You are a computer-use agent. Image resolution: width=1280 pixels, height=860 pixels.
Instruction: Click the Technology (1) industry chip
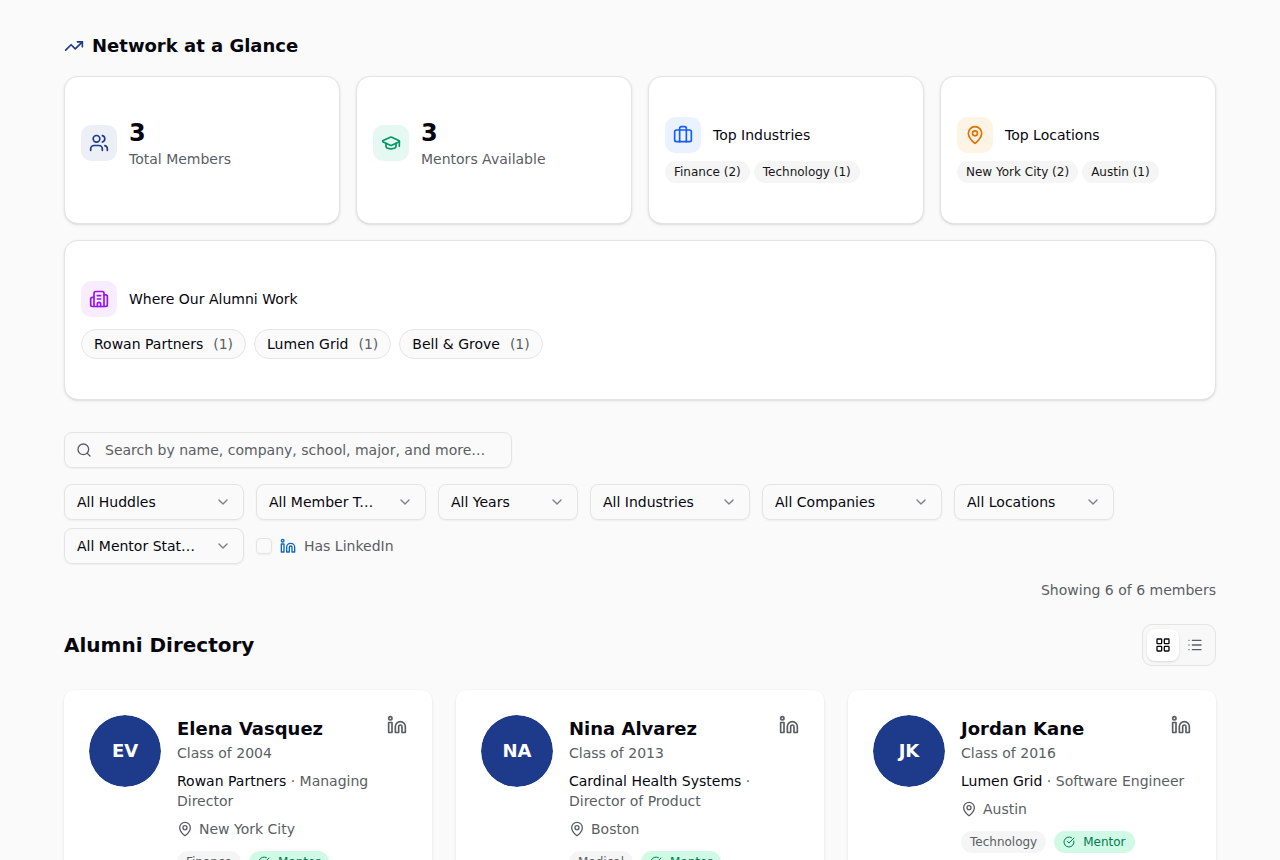[x=806, y=172]
